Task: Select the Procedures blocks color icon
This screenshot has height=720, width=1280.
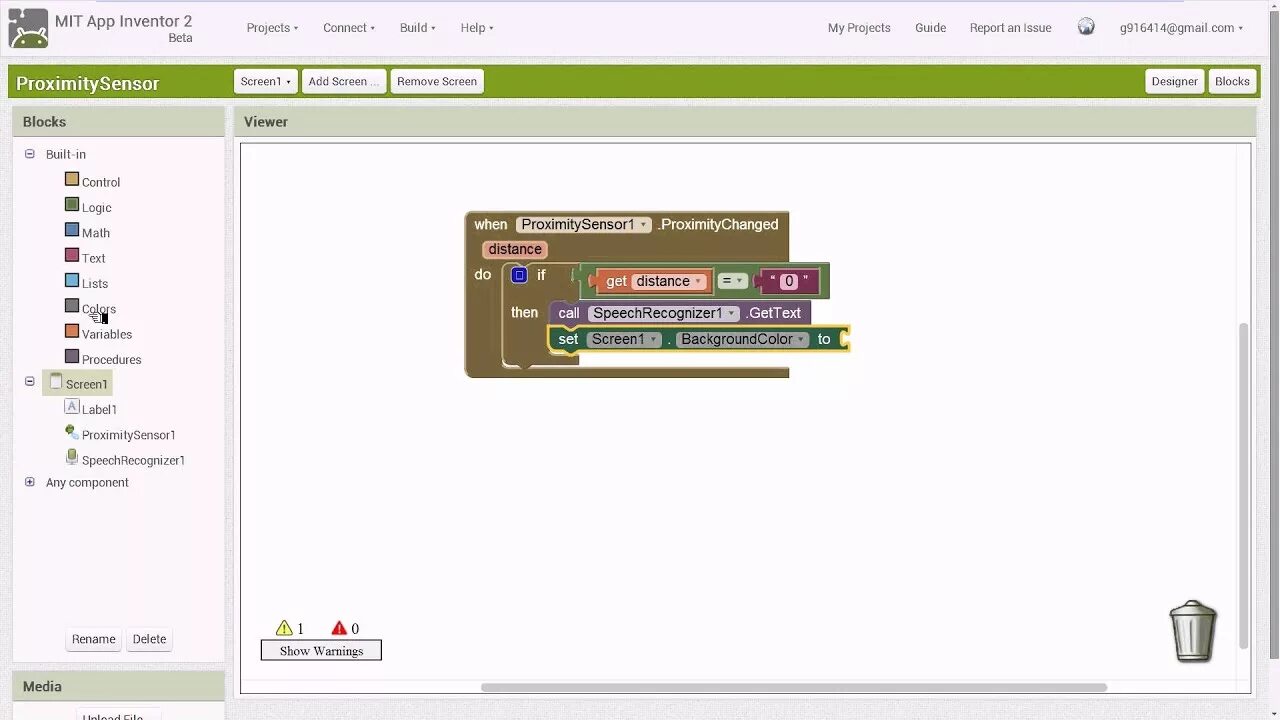Action: [72, 356]
